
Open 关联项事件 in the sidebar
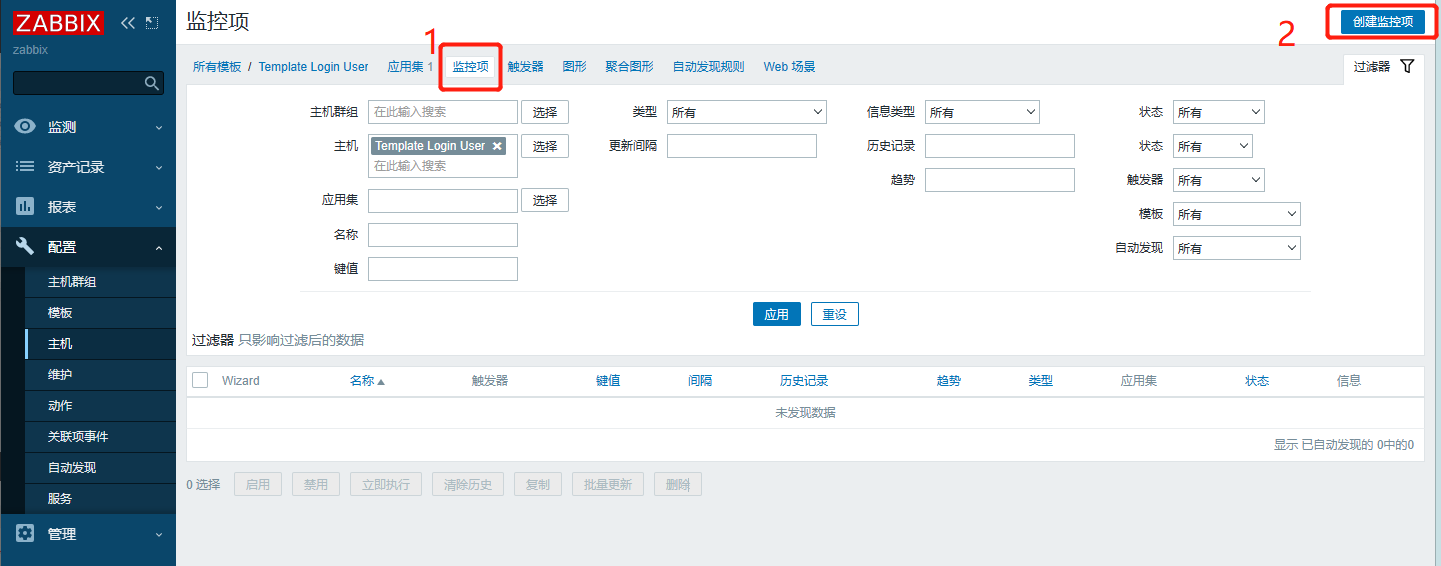(78, 437)
